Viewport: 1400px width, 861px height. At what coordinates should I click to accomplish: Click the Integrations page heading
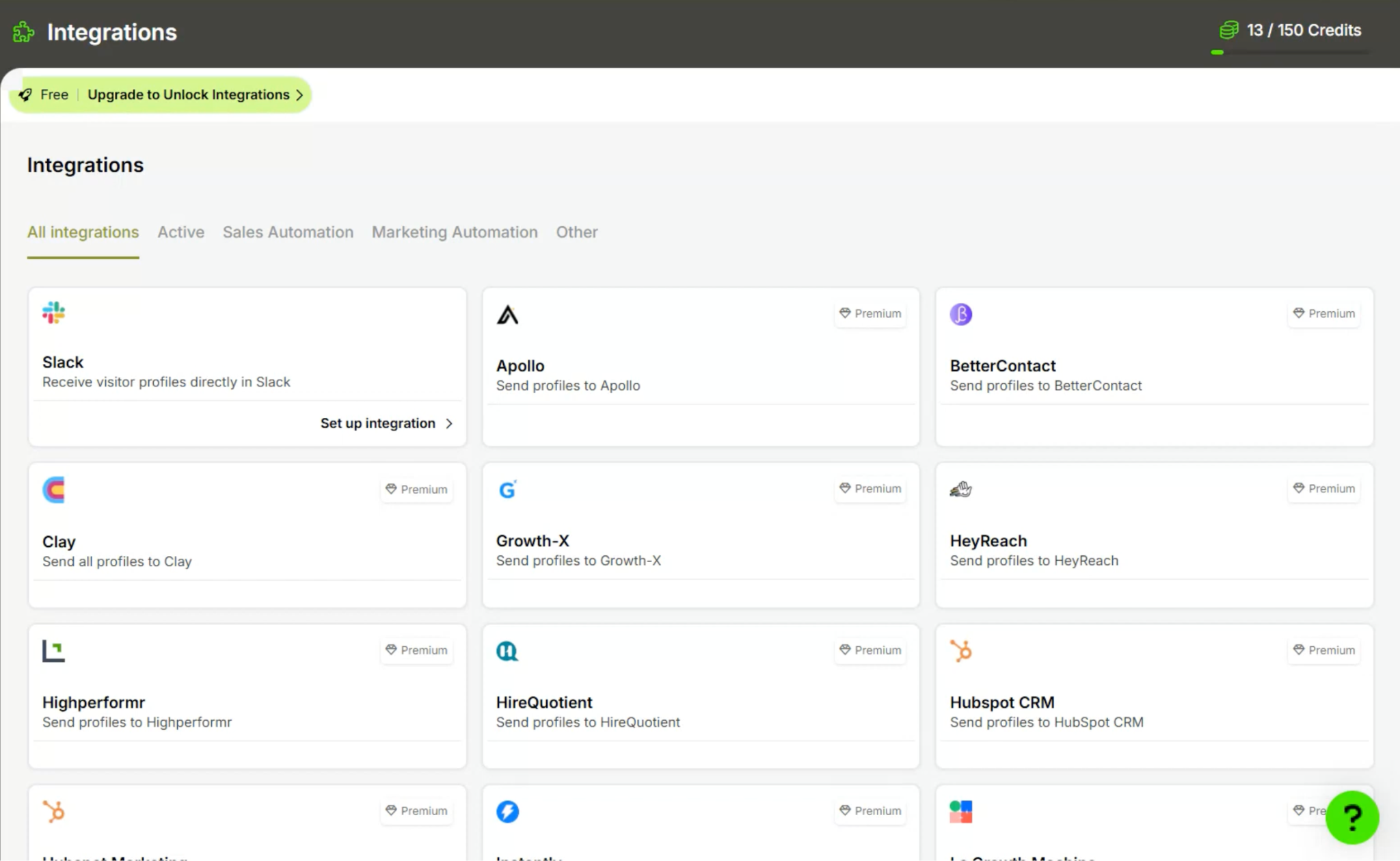85,165
